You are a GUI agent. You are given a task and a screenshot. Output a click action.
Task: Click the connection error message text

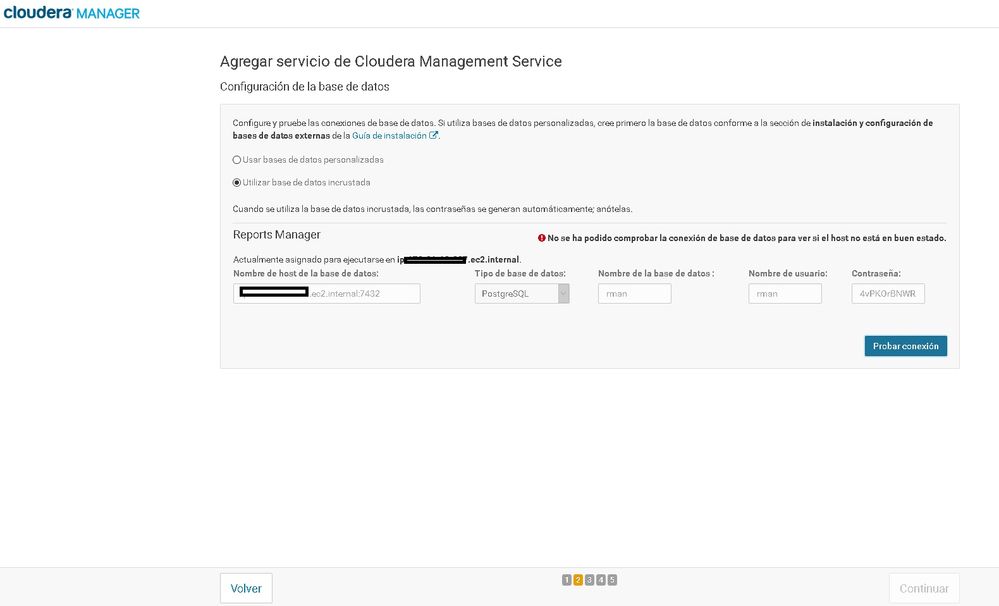747,238
